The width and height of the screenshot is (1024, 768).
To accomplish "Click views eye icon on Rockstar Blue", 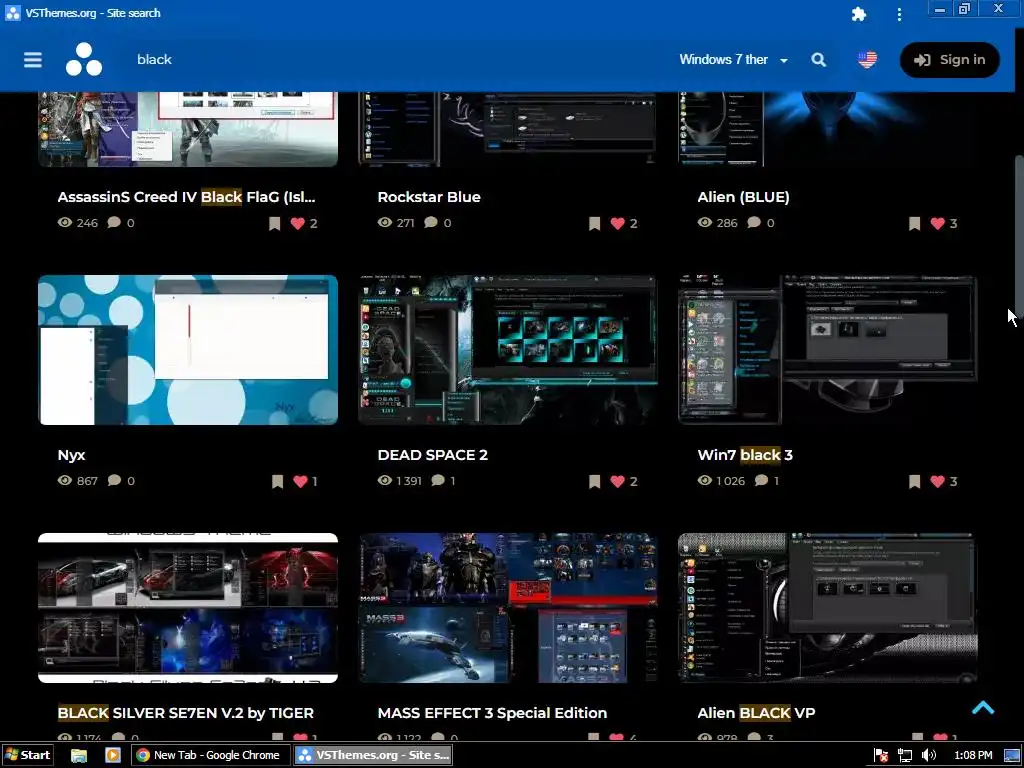I will (x=385, y=223).
